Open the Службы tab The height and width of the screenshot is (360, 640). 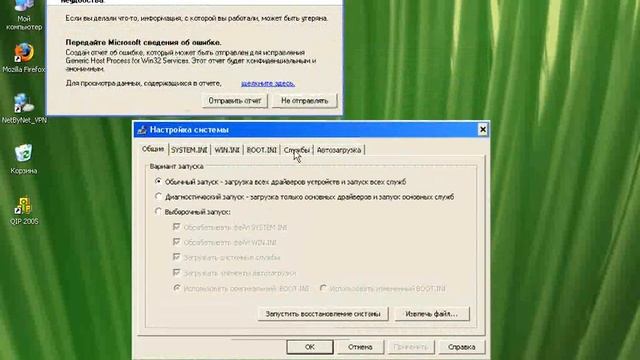click(297, 150)
